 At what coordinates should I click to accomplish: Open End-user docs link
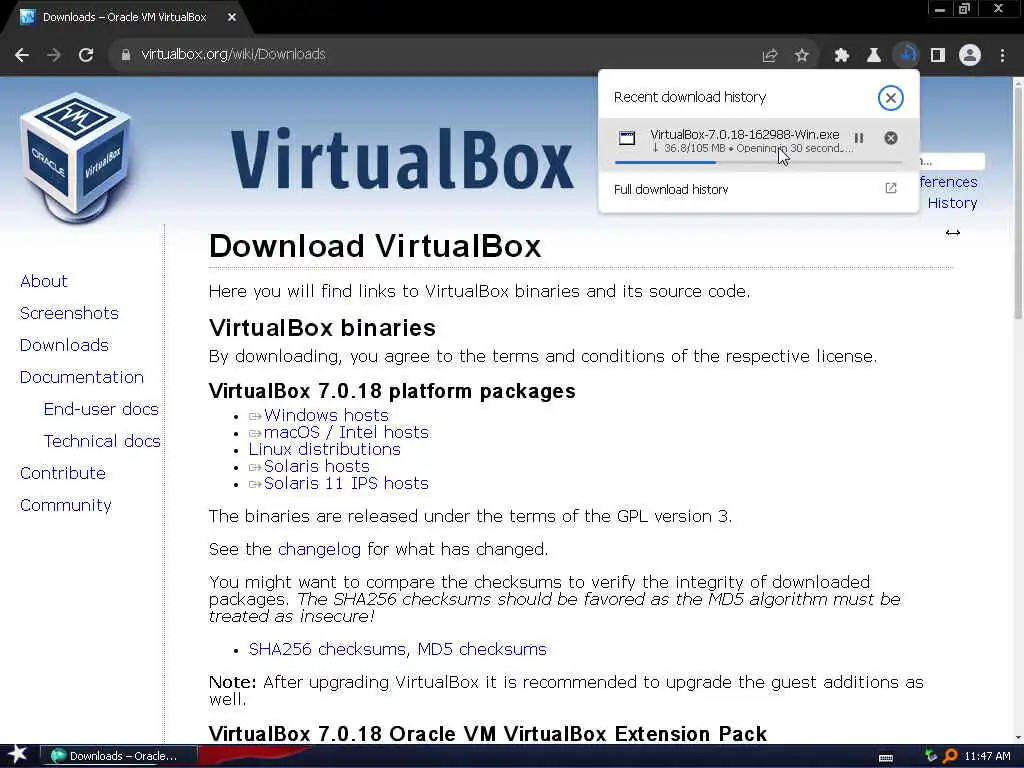point(101,409)
